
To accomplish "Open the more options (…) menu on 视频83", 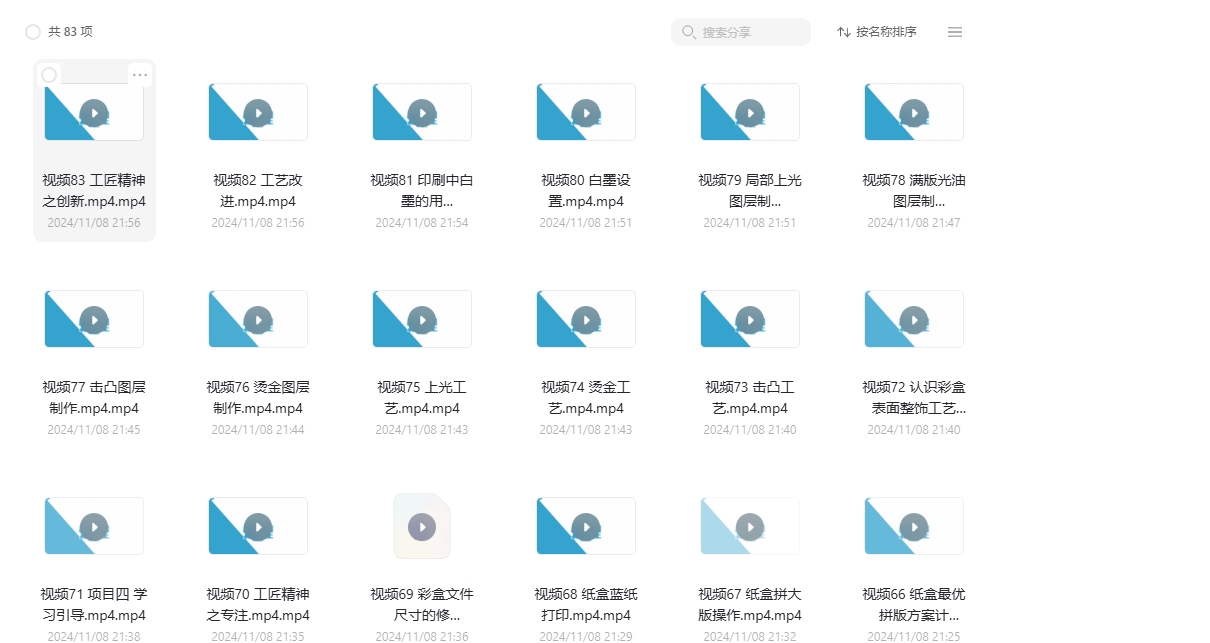I will (x=140, y=74).
